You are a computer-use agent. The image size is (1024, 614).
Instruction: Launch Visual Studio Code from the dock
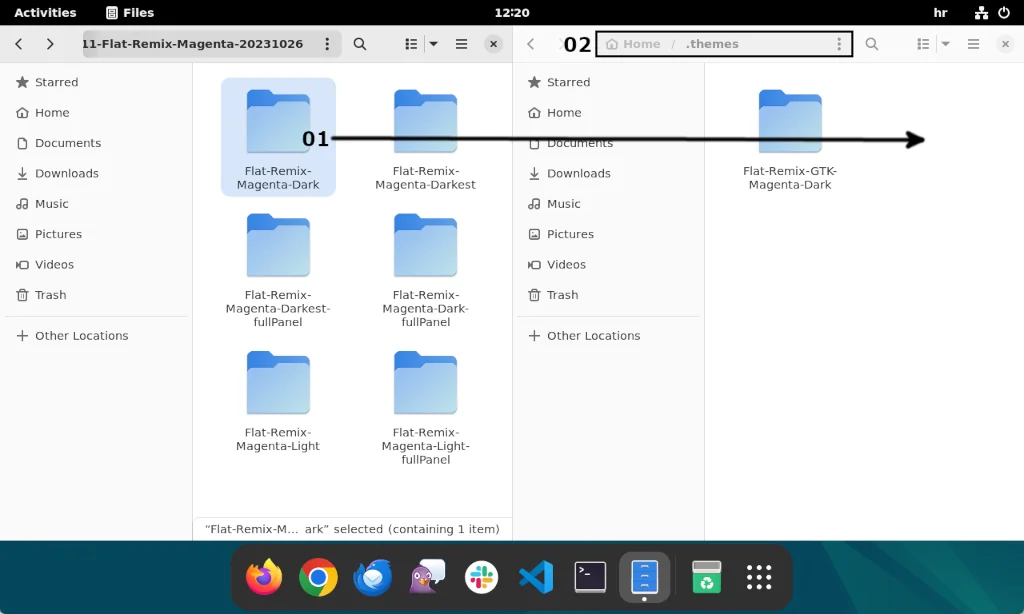click(536, 577)
